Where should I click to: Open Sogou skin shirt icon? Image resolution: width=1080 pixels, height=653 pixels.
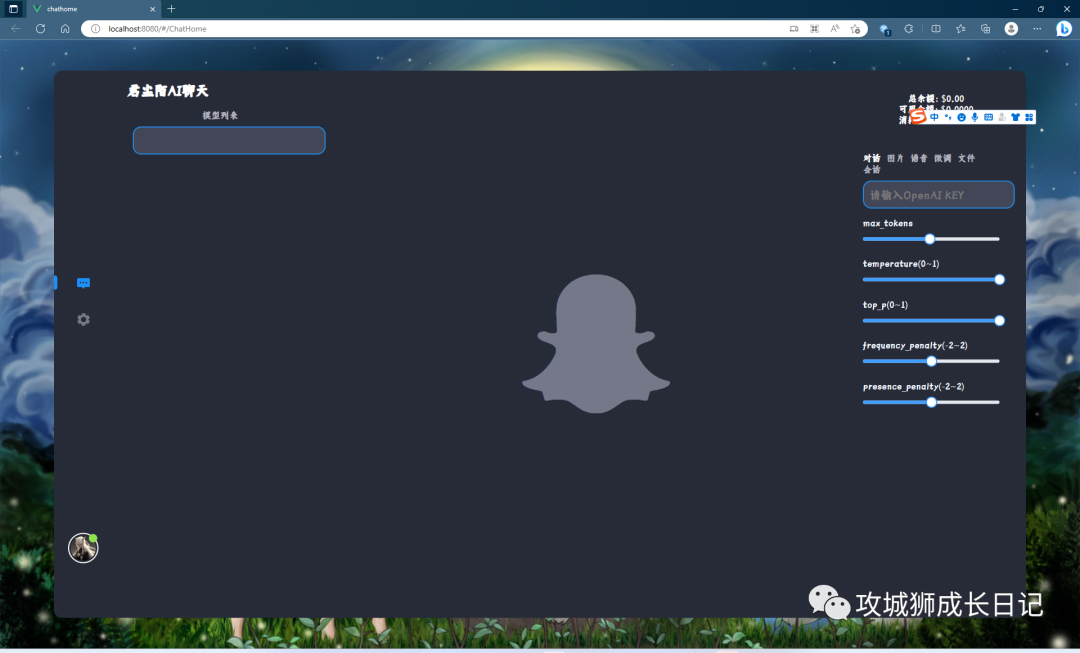(x=1015, y=117)
